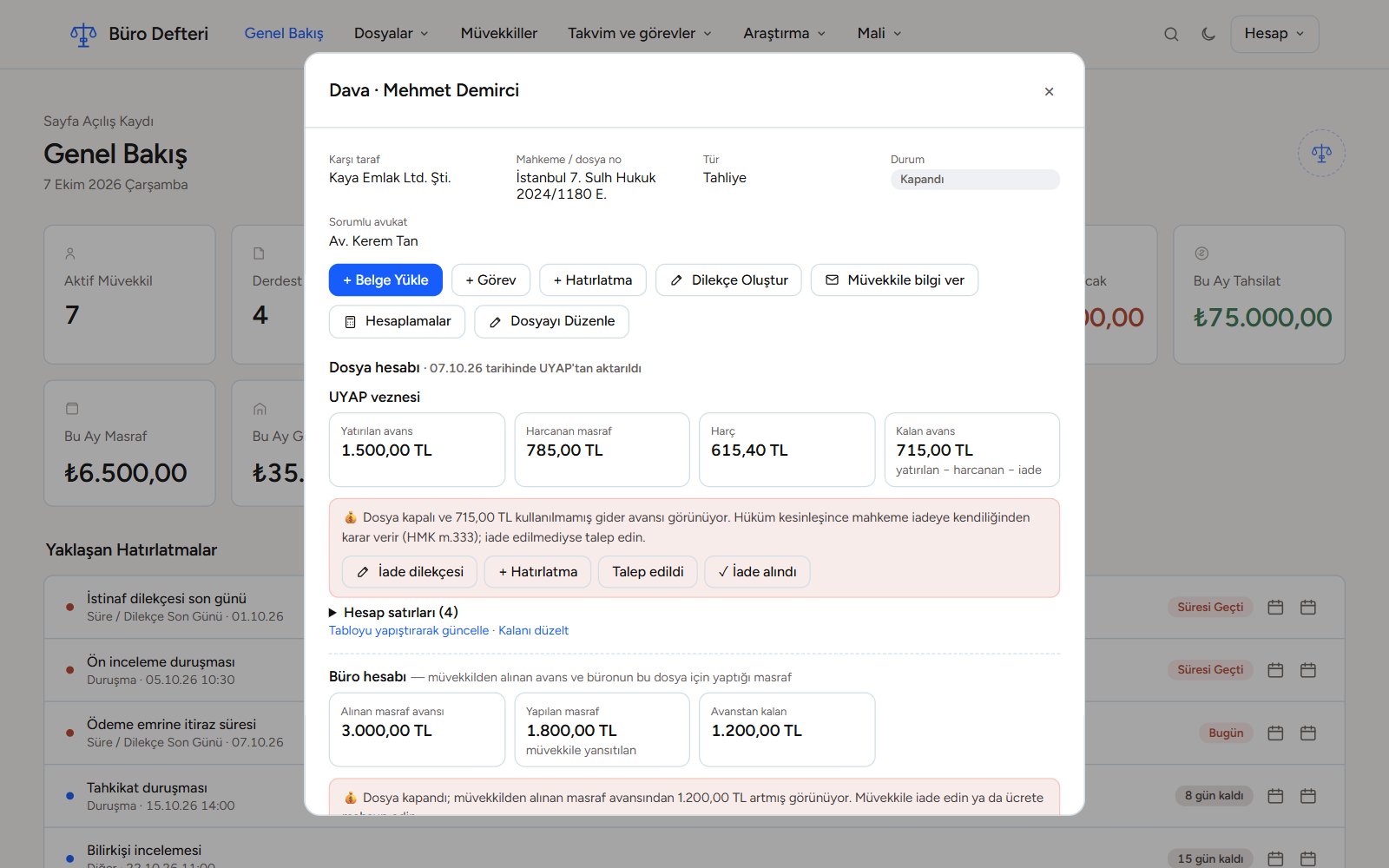The image size is (1389, 868).
Task: Open Hesaplamalar calculator button
Action: pos(397,321)
